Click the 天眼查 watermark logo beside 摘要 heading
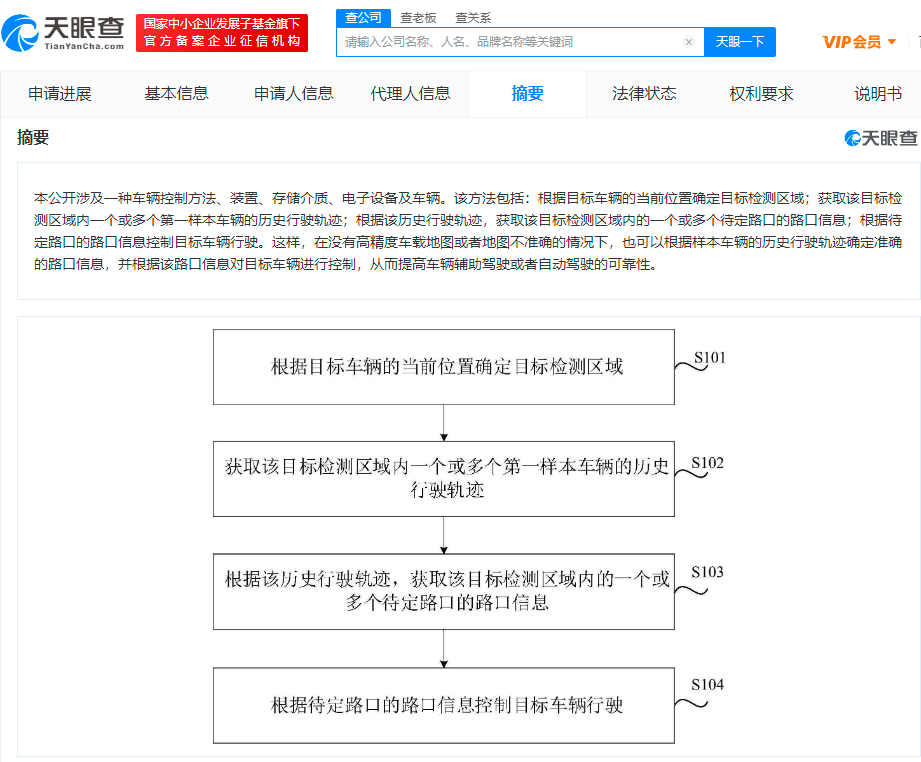This screenshot has width=921, height=762. 880,138
